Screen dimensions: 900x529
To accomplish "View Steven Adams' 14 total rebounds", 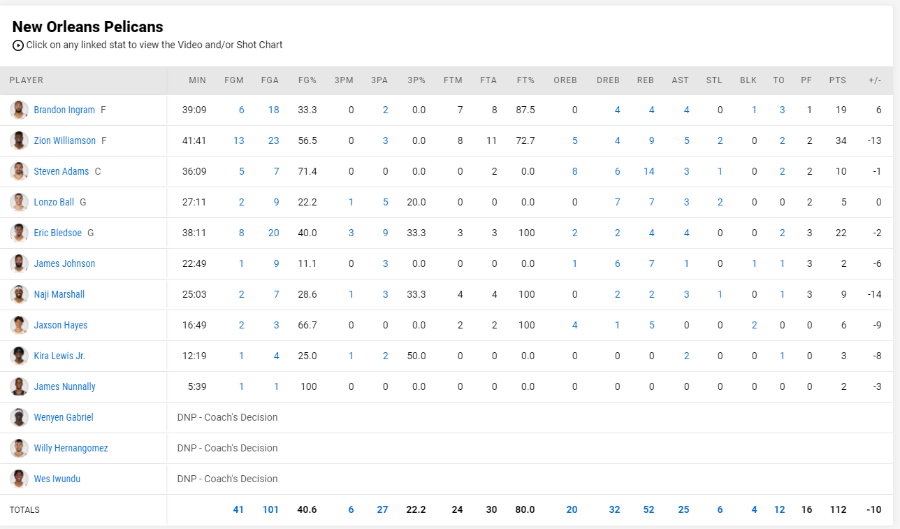I will (649, 171).
